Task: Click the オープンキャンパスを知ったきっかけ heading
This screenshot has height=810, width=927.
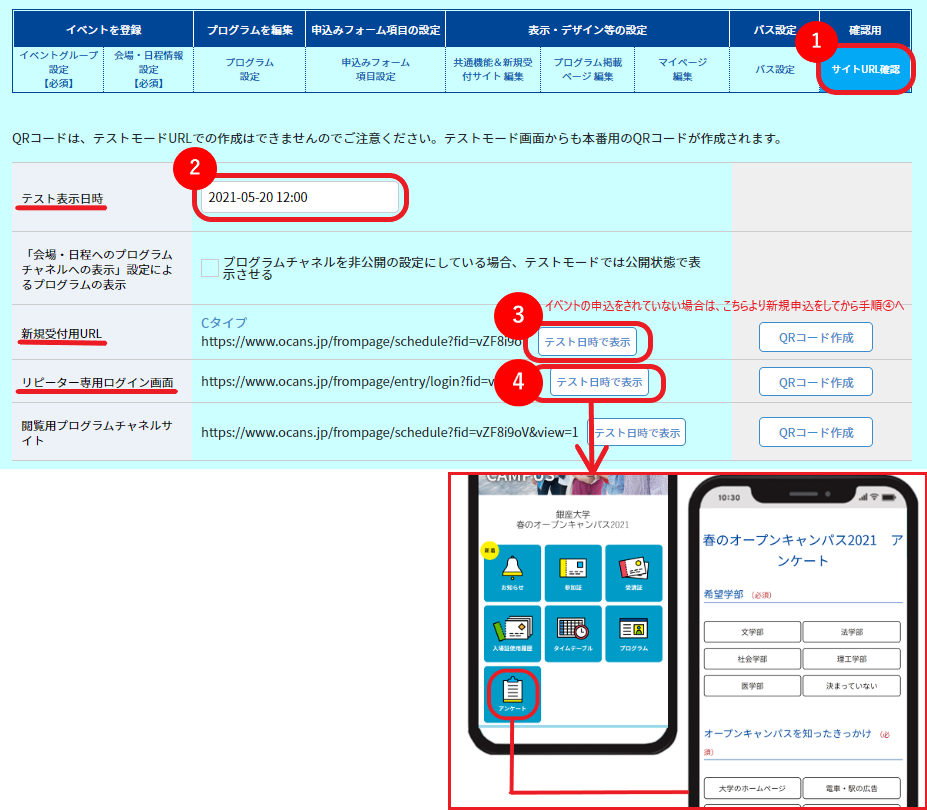Action: (787, 733)
